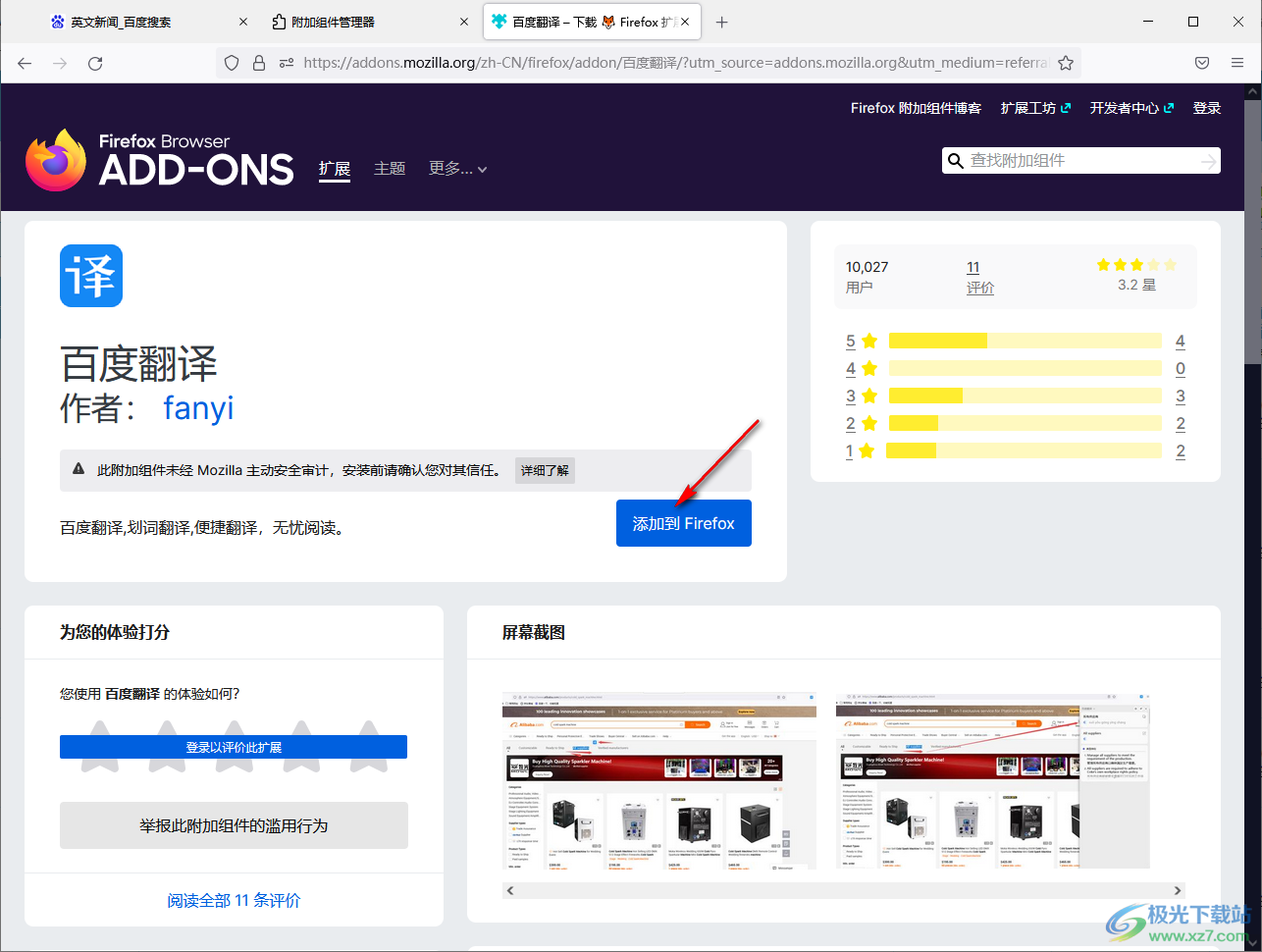1262x952 pixels.
Task: Open 开发者中心 external link
Action: click(1131, 108)
